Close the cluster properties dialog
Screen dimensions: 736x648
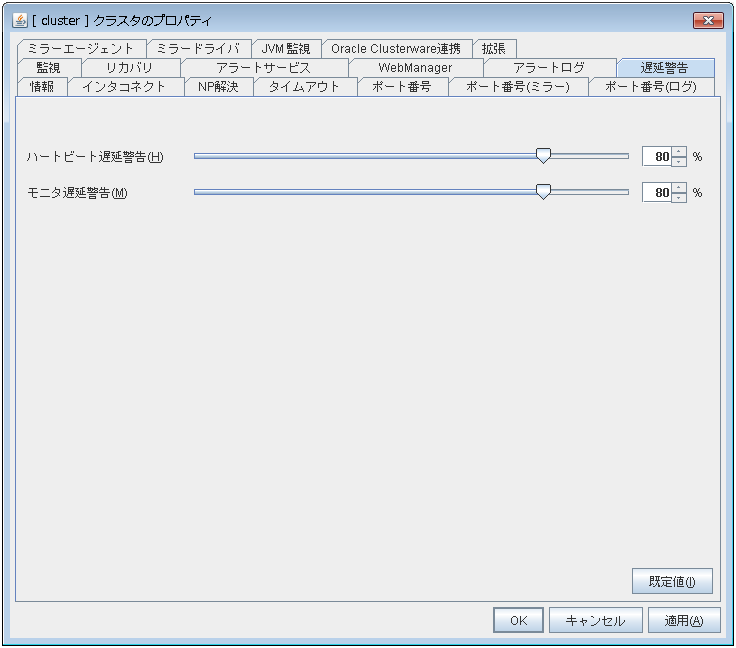(x=707, y=20)
